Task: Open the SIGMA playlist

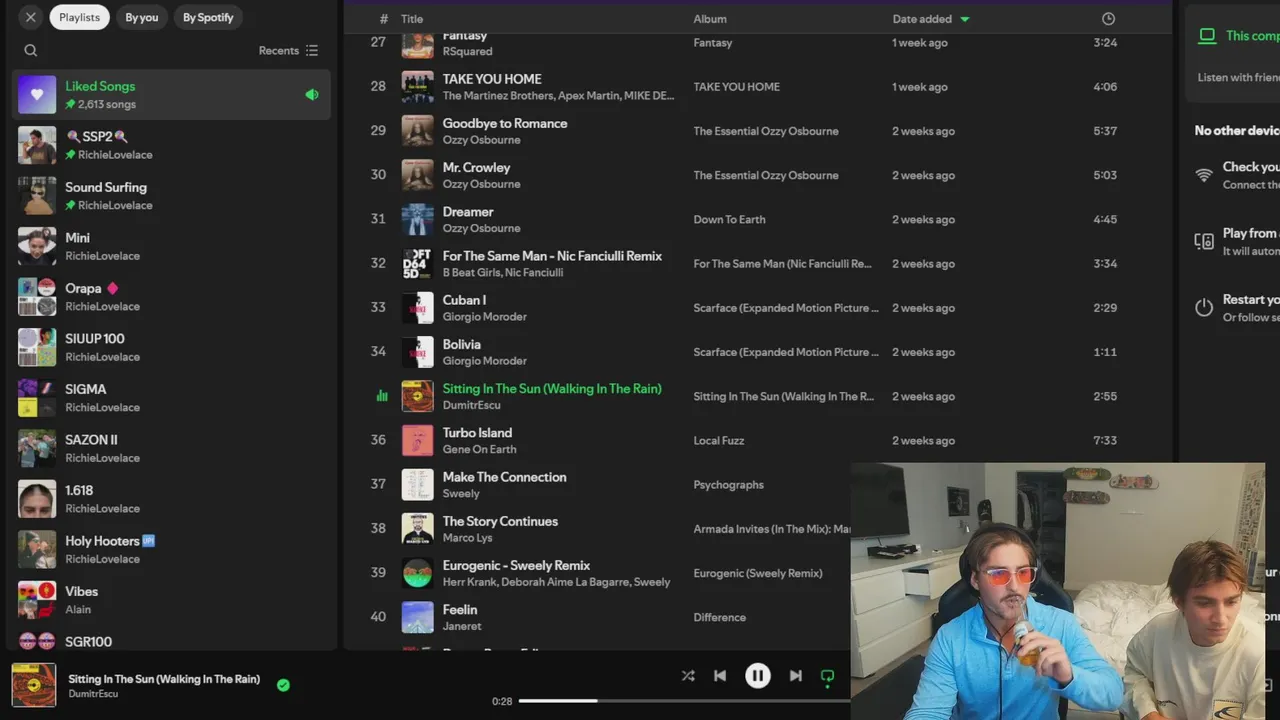Action: [171, 398]
